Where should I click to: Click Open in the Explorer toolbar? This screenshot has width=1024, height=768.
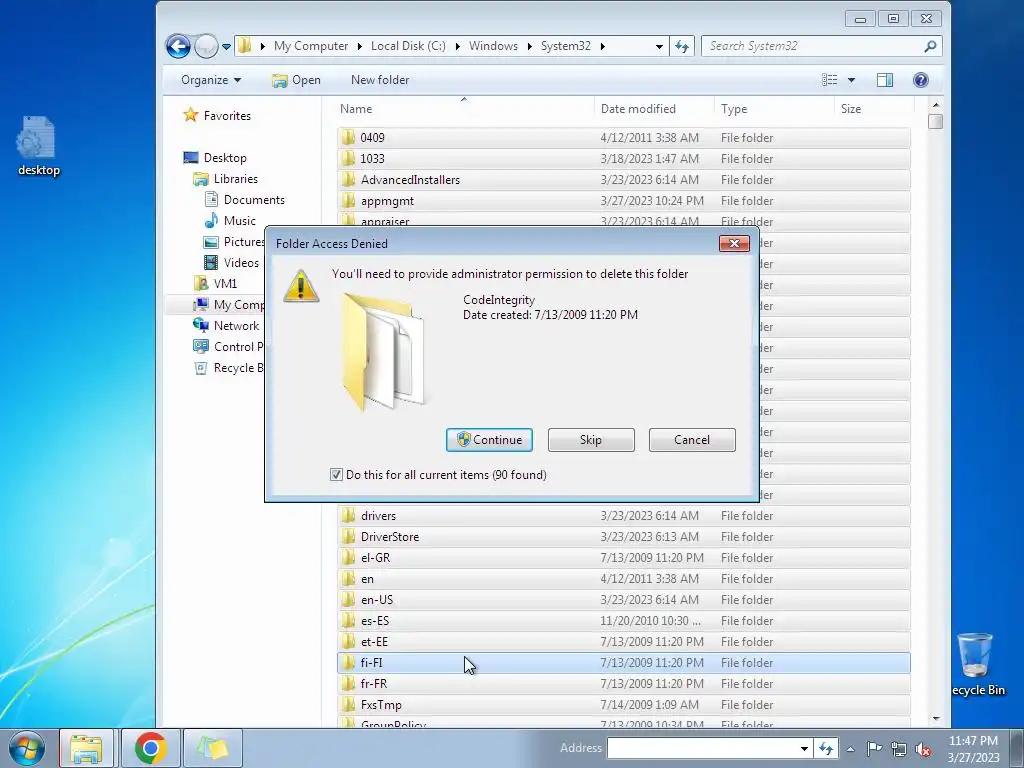pyautogui.click(x=296, y=80)
